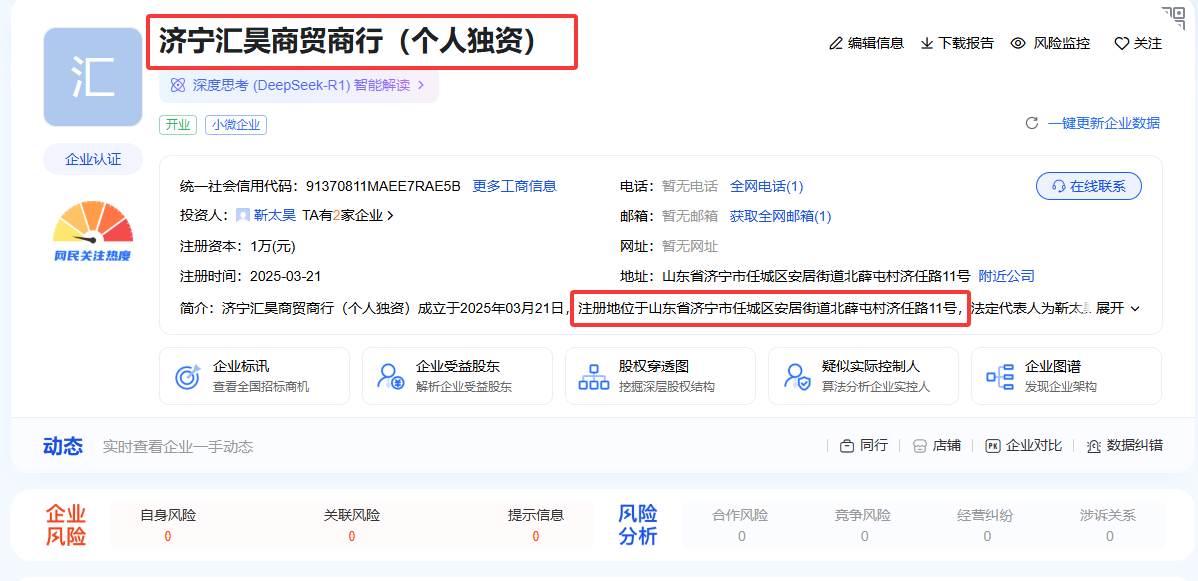
Task: Open the 股权穿透图 equity structure icon
Action: tap(594, 375)
